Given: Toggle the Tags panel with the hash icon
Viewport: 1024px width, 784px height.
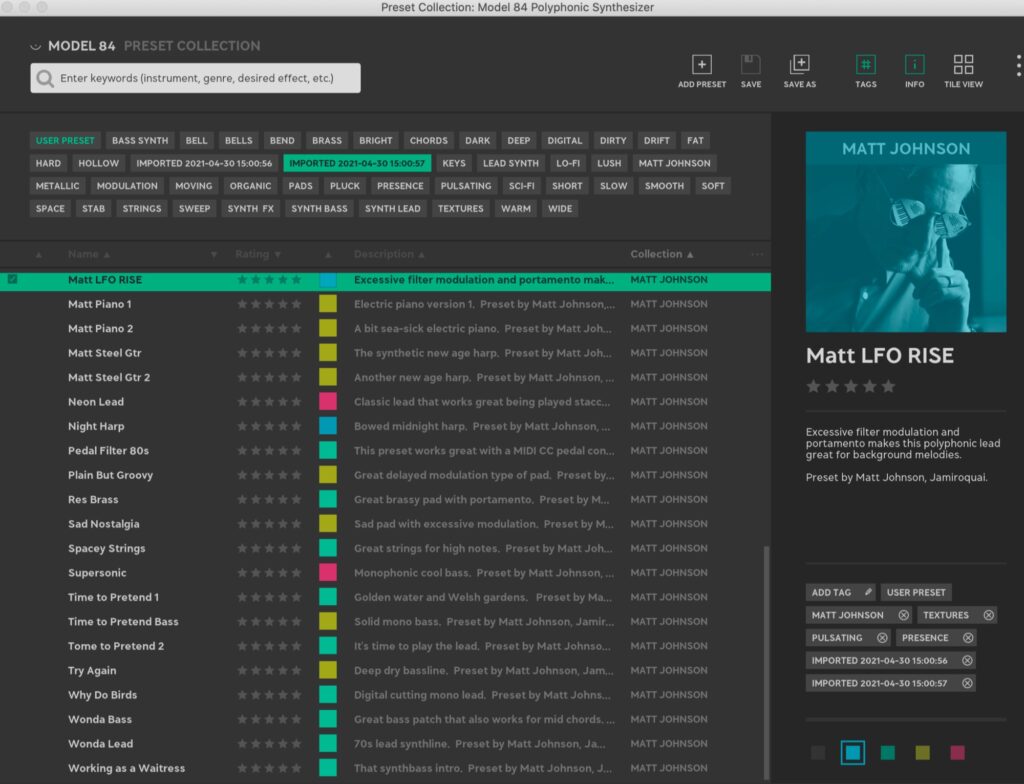Looking at the screenshot, I should click(865, 65).
